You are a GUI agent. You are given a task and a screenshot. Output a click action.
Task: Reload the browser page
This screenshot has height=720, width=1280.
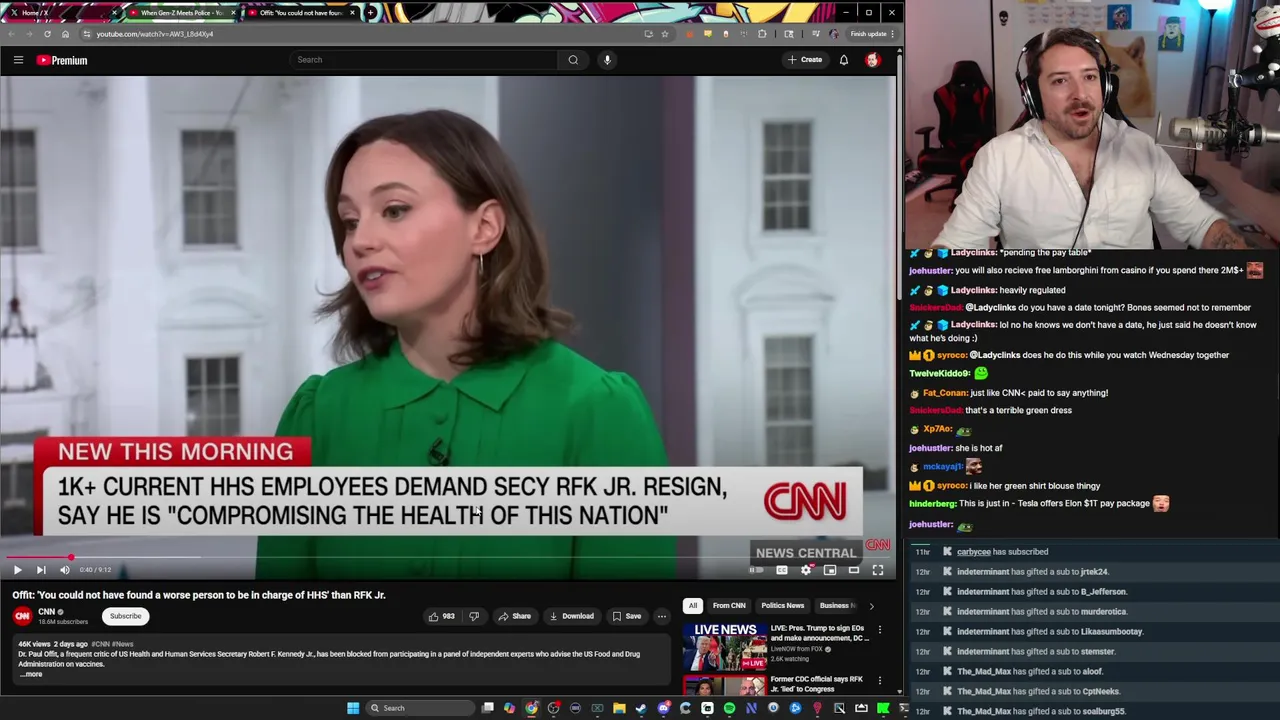click(x=47, y=34)
